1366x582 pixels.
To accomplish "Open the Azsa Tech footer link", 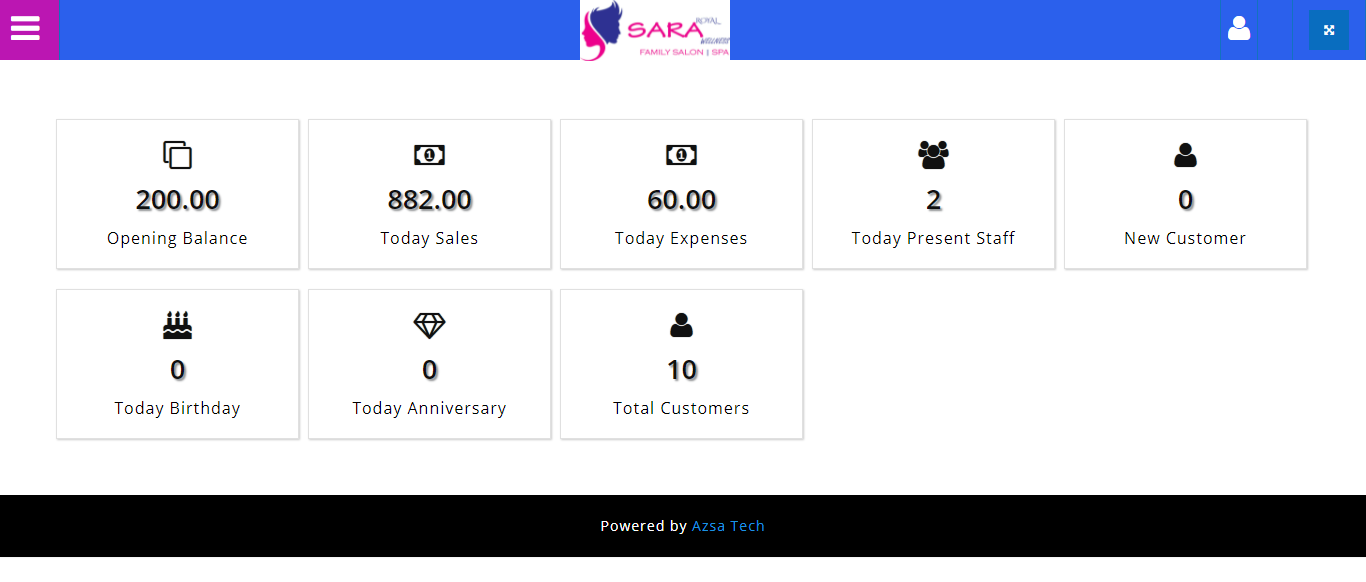I will coord(728,526).
